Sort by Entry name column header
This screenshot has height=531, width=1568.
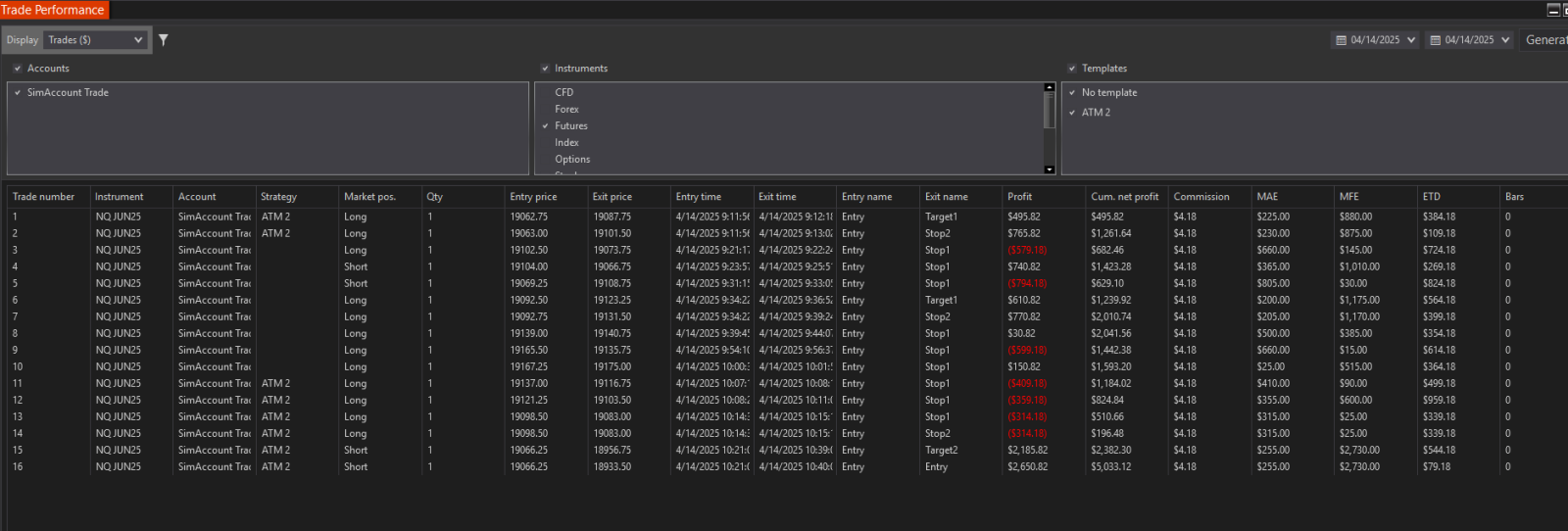point(866,197)
